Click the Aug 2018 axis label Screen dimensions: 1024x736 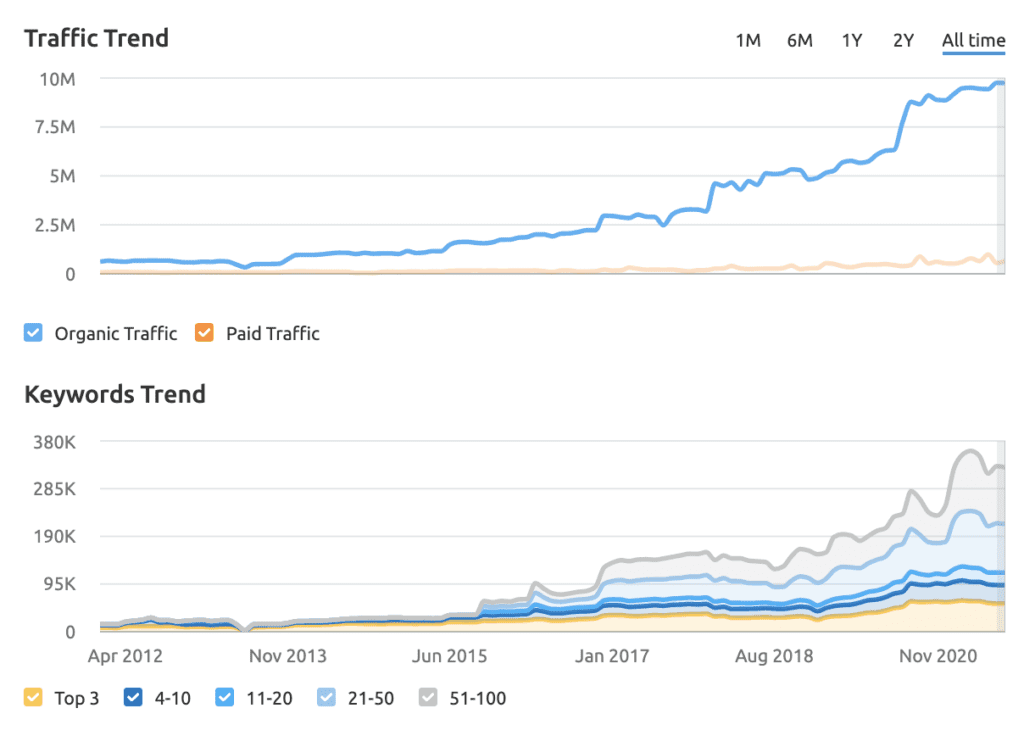pos(775,656)
